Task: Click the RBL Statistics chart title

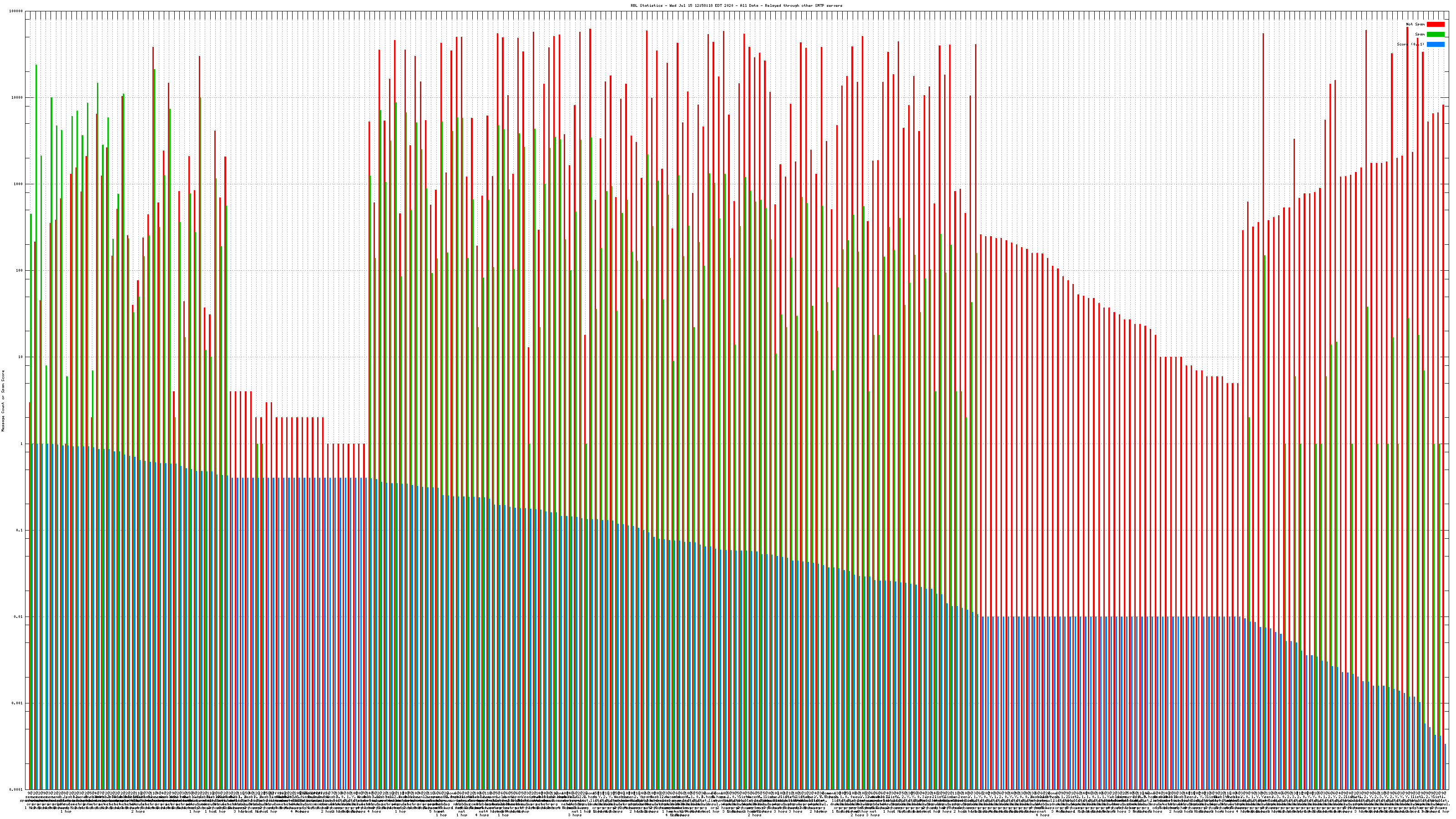Action: [x=736, y=5]
